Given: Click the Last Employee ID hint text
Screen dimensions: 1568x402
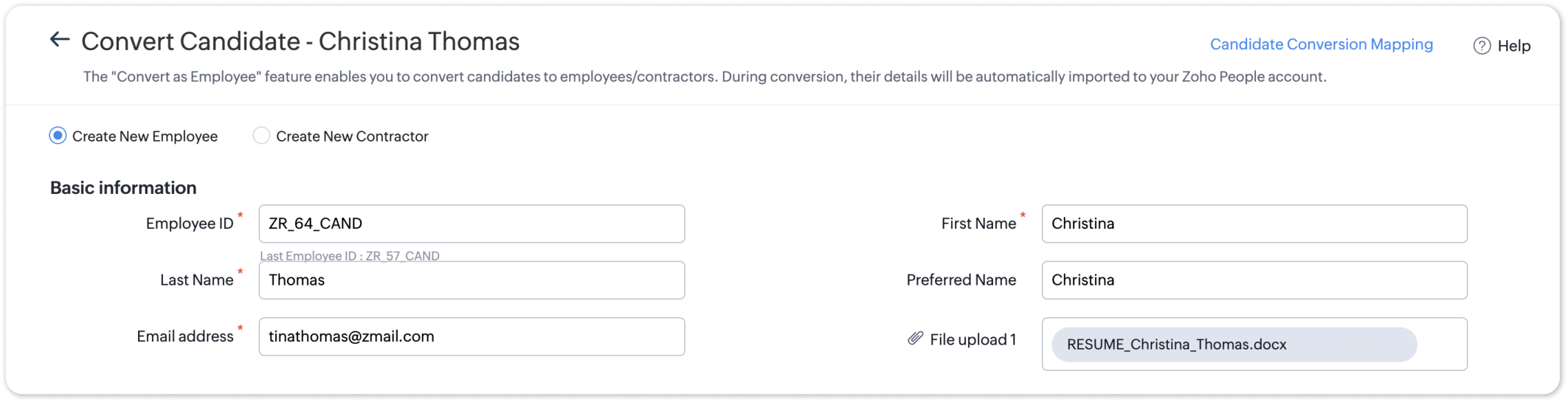Looking at the screenshot, I should 350,255.
